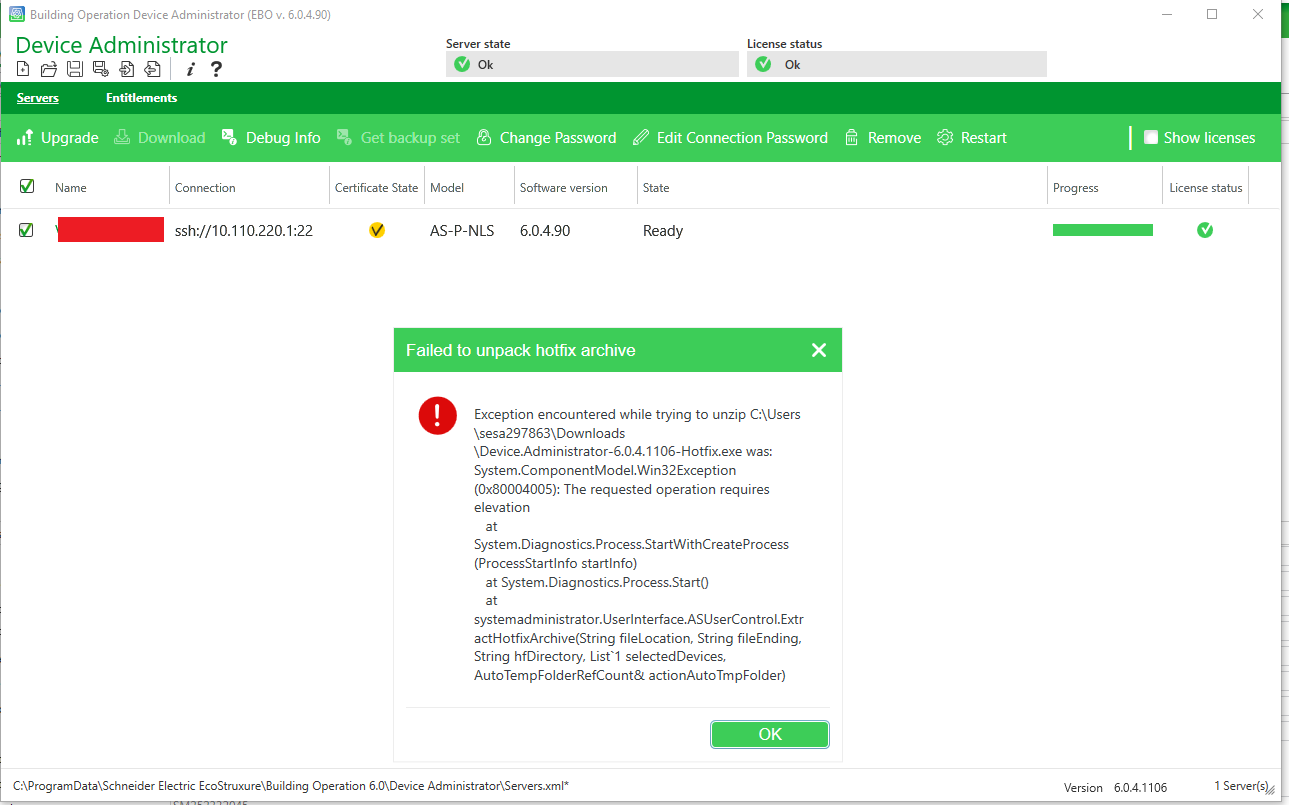Click the save-with-settings floppy gear icon

tap(101, 69)
